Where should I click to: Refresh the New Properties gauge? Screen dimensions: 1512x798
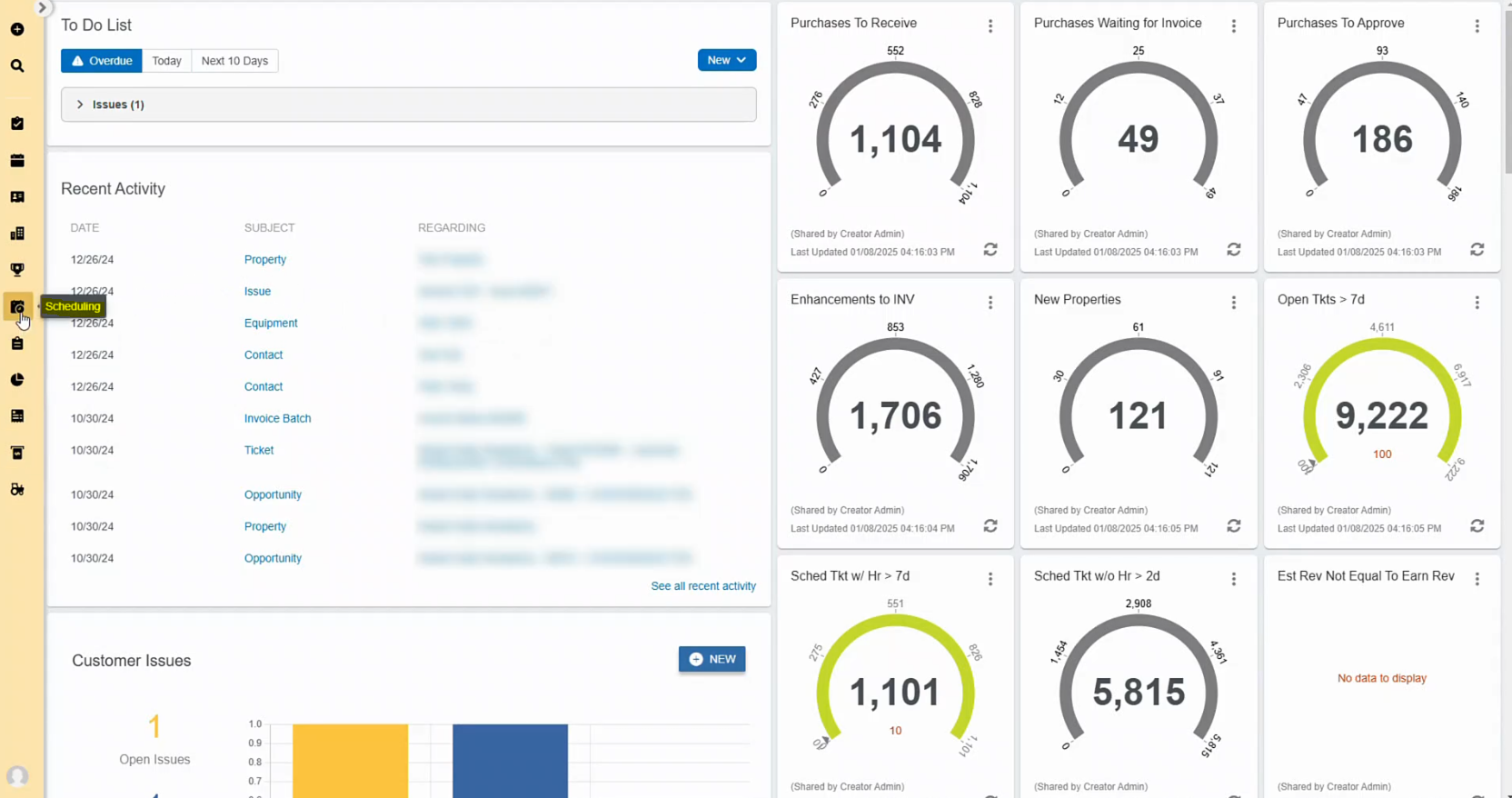pos(1234,525)
